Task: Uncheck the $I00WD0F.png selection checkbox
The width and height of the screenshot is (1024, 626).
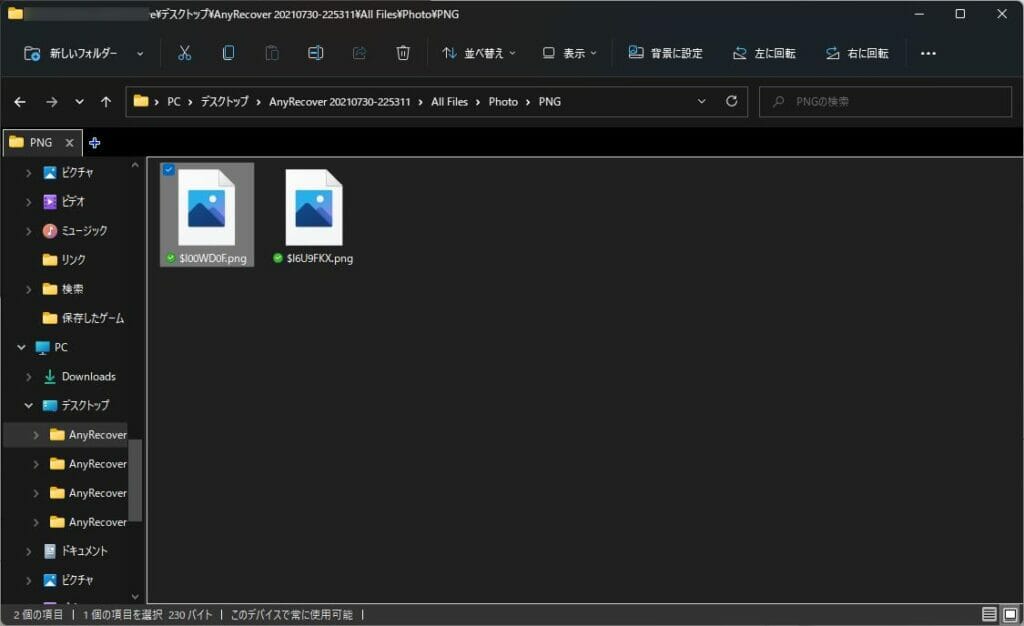Action: tap(168, 170)
